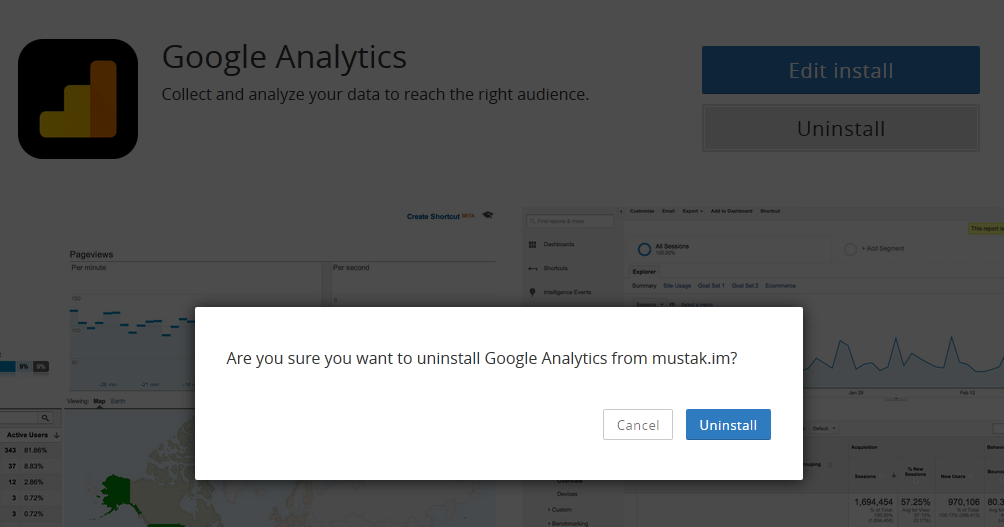Click the graduation cap icon beside Create Shortcut

click(x=488, y=215)
